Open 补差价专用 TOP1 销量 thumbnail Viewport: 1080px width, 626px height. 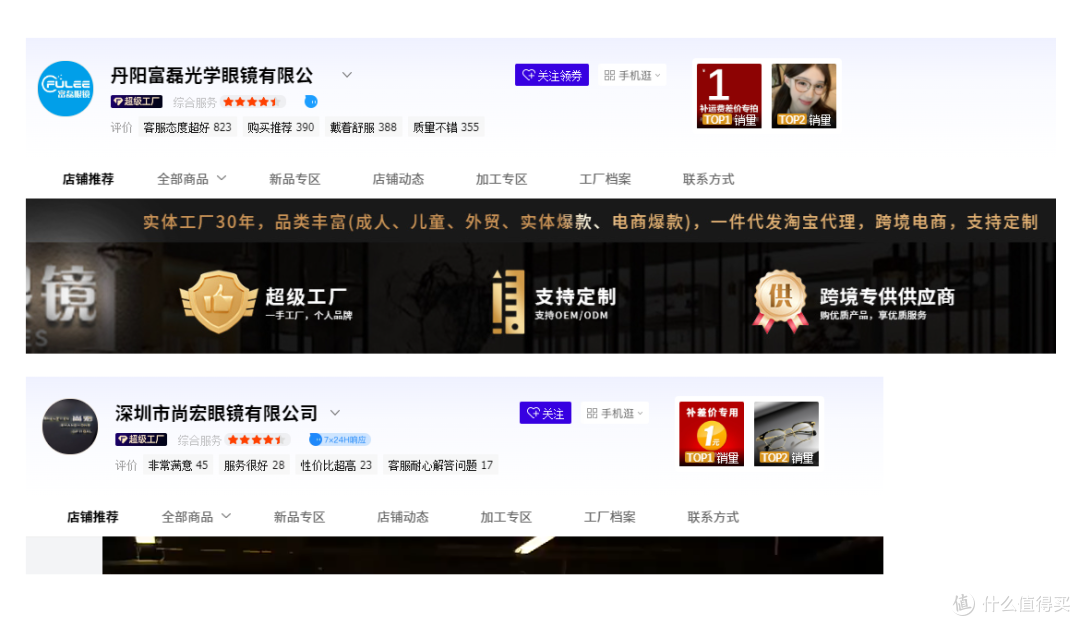712,434
